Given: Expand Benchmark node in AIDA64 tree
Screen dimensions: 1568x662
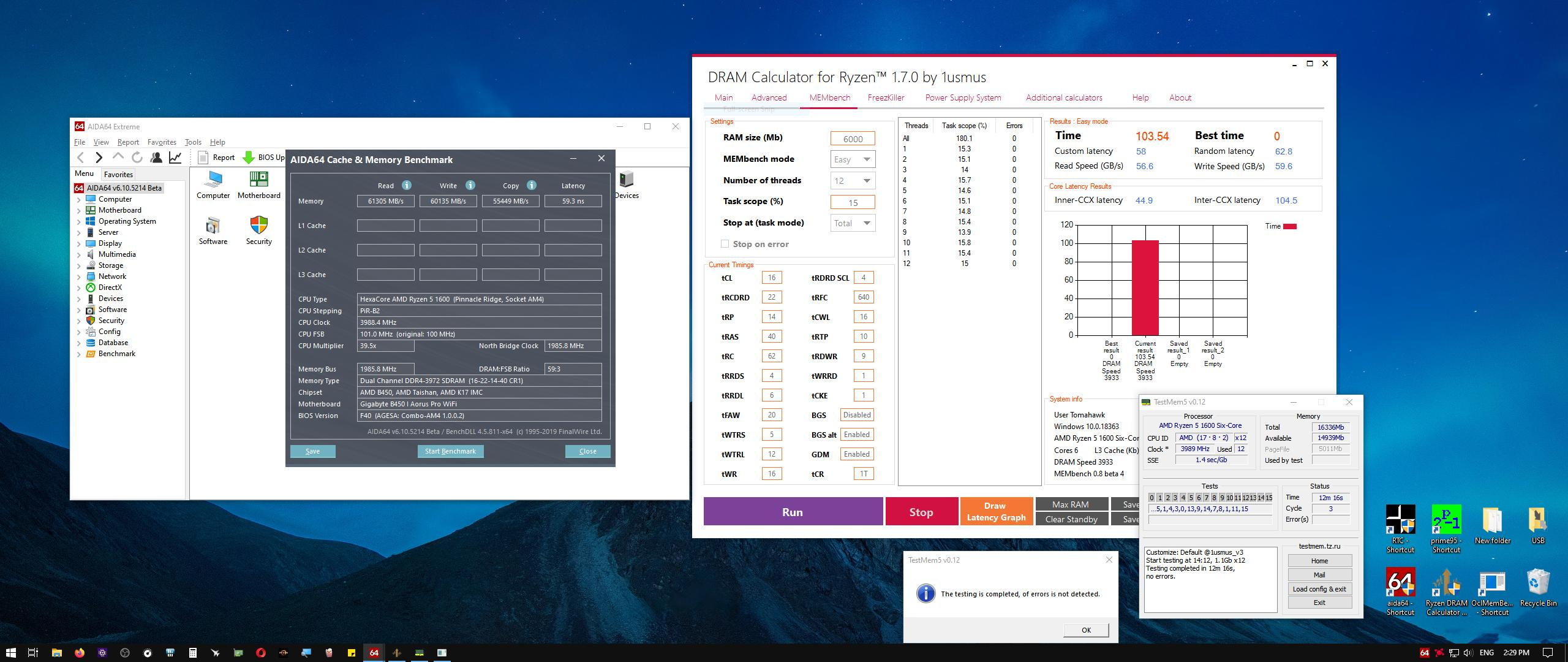Looking at the screenshot, I should coord(79,354).
